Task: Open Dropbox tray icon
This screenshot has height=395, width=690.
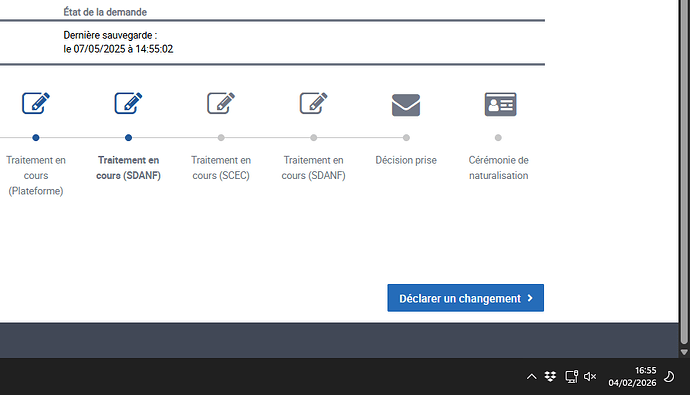Action: (x=550, y=377)
